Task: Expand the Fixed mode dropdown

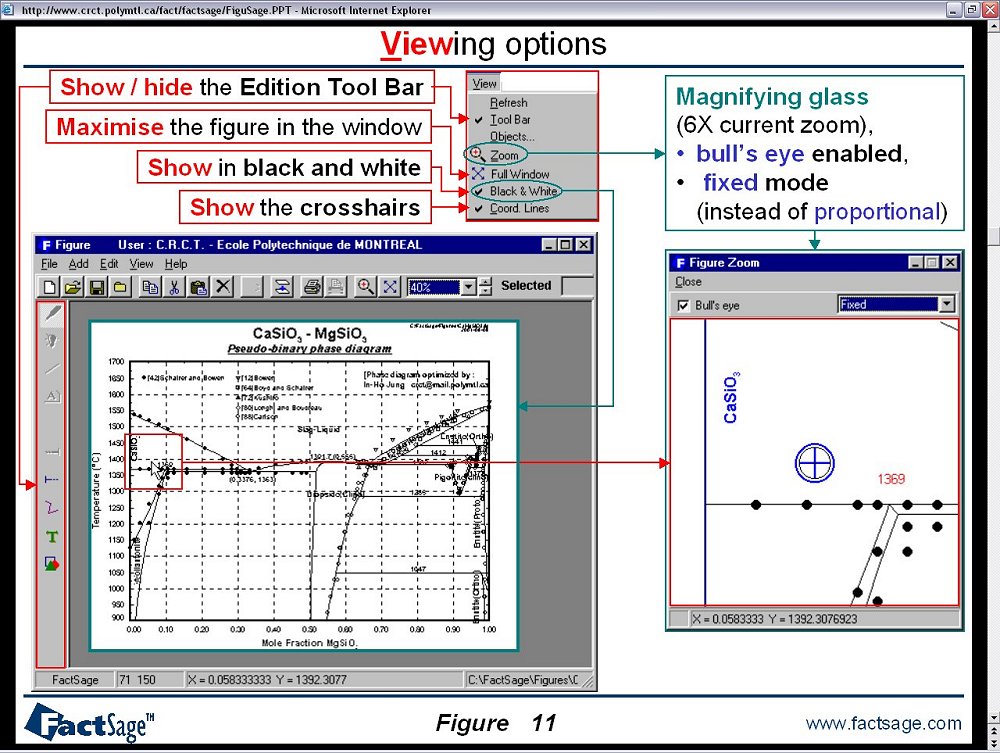Action: (946, 304)
